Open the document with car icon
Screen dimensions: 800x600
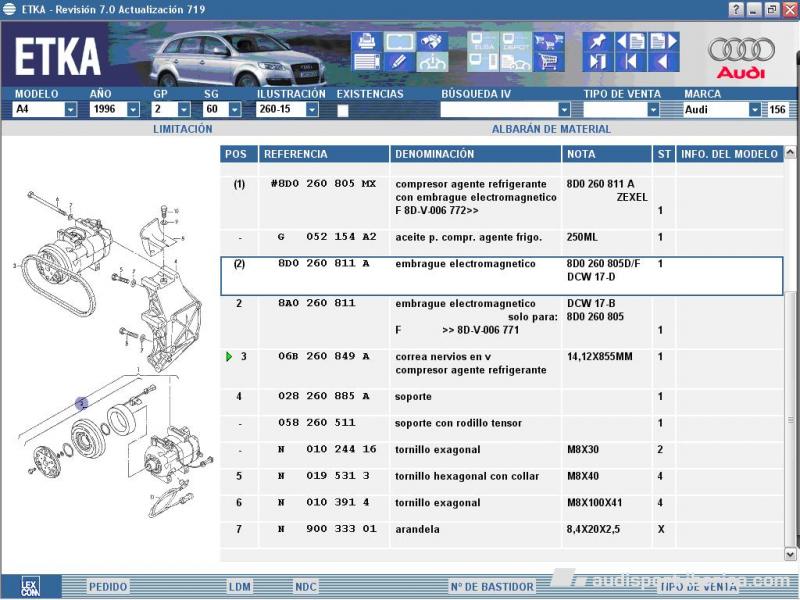516,62
